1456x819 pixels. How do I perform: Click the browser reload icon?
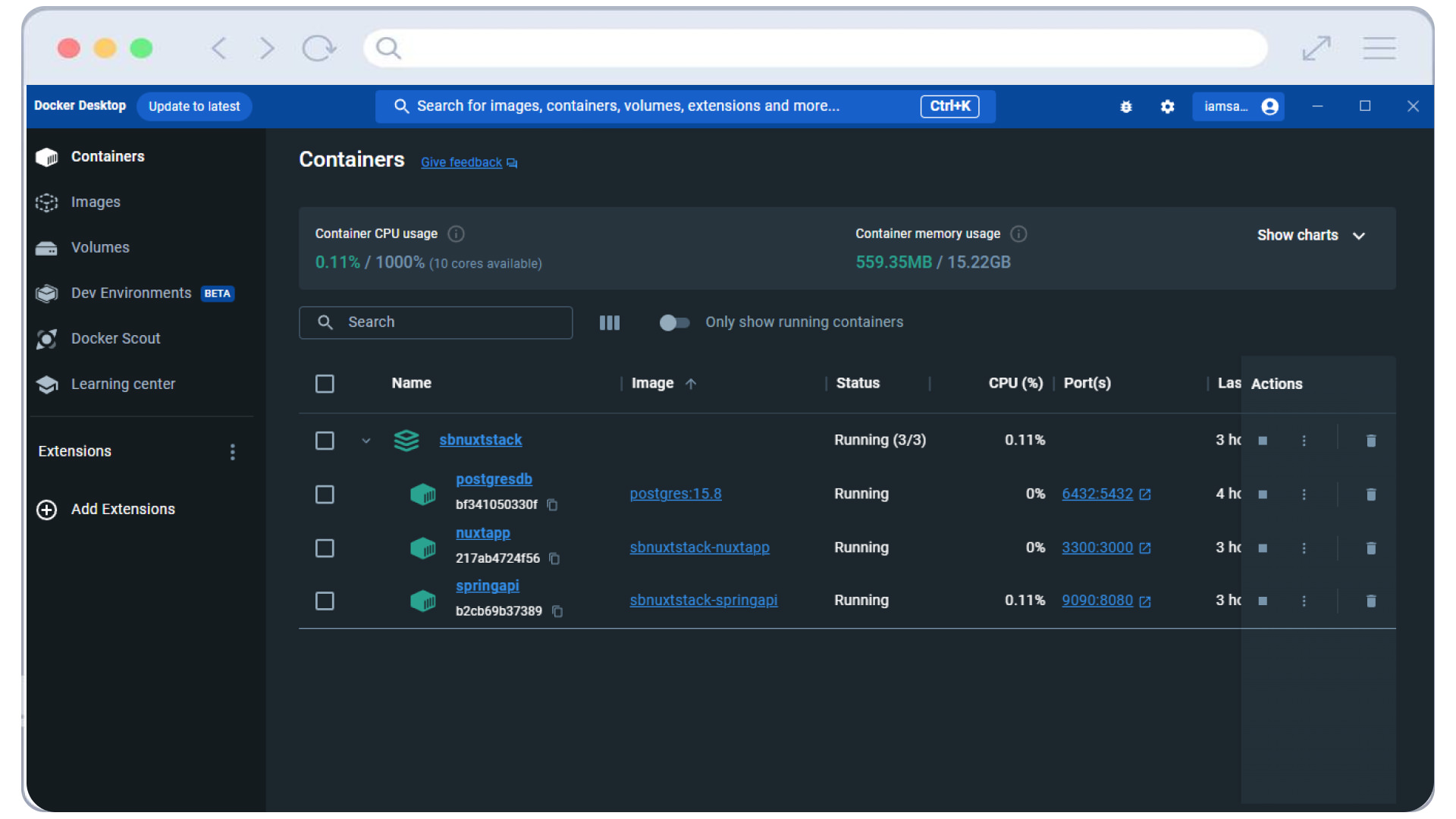(318, 49)
